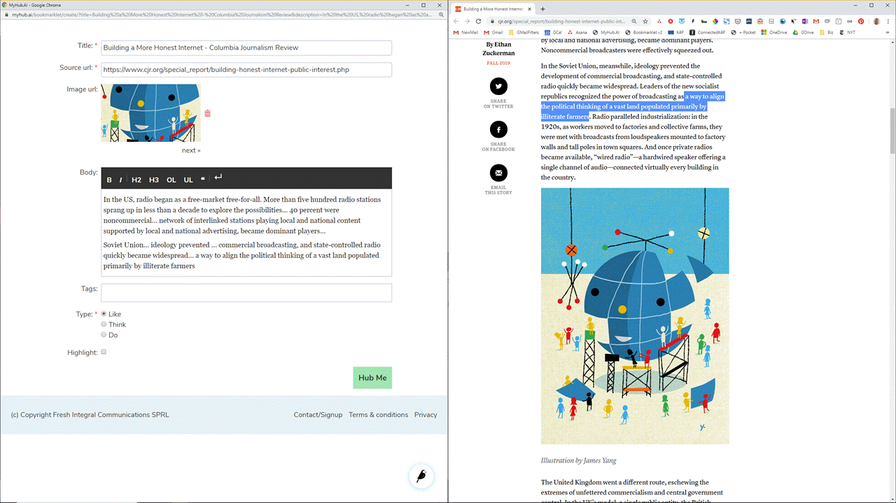Viewport: 896px width, 503px height.
Task: Click the feather pen icon at bottom
Action: [421, 476]
